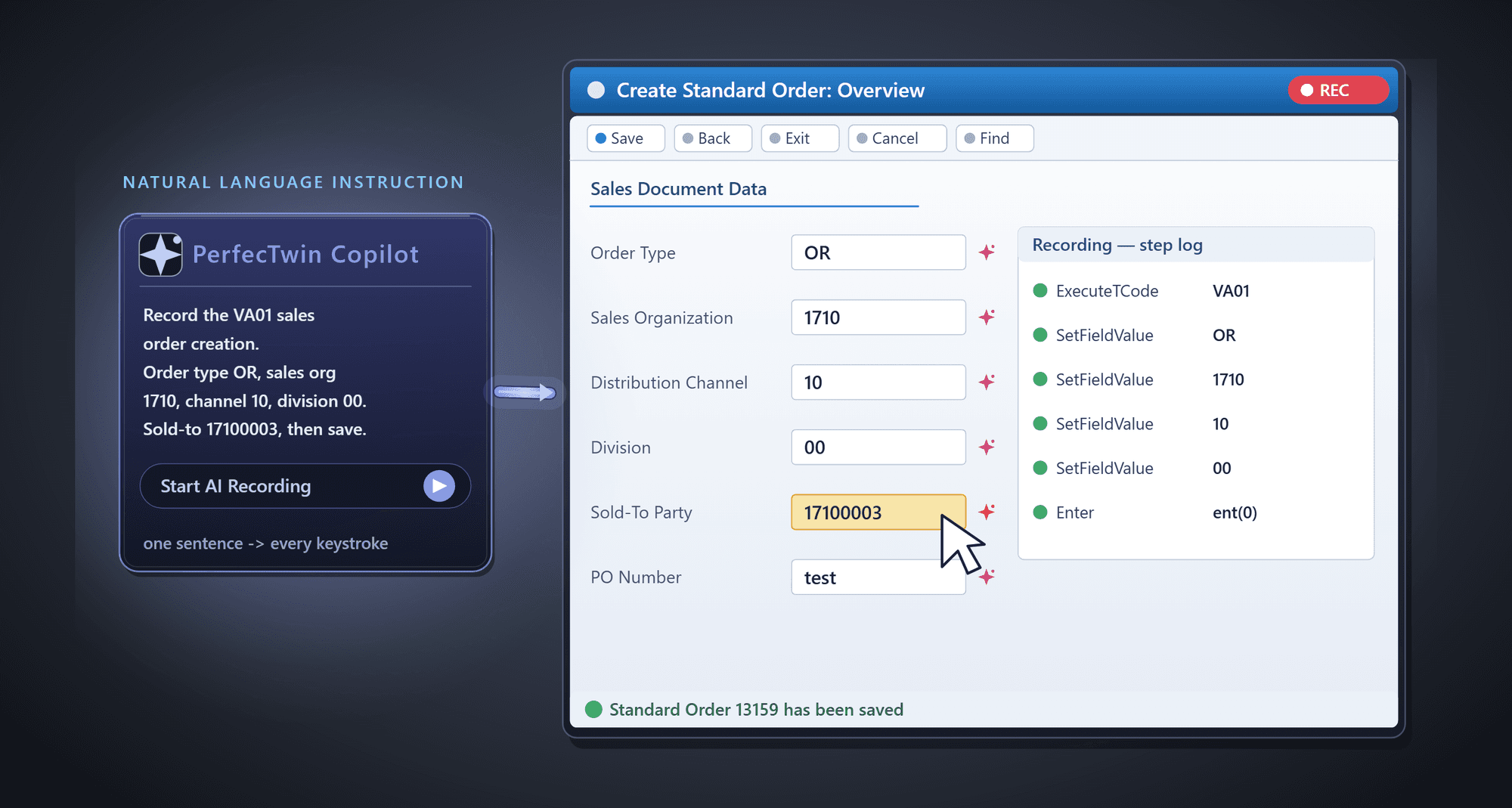Click into the Sales Organization field

(878, 317)
